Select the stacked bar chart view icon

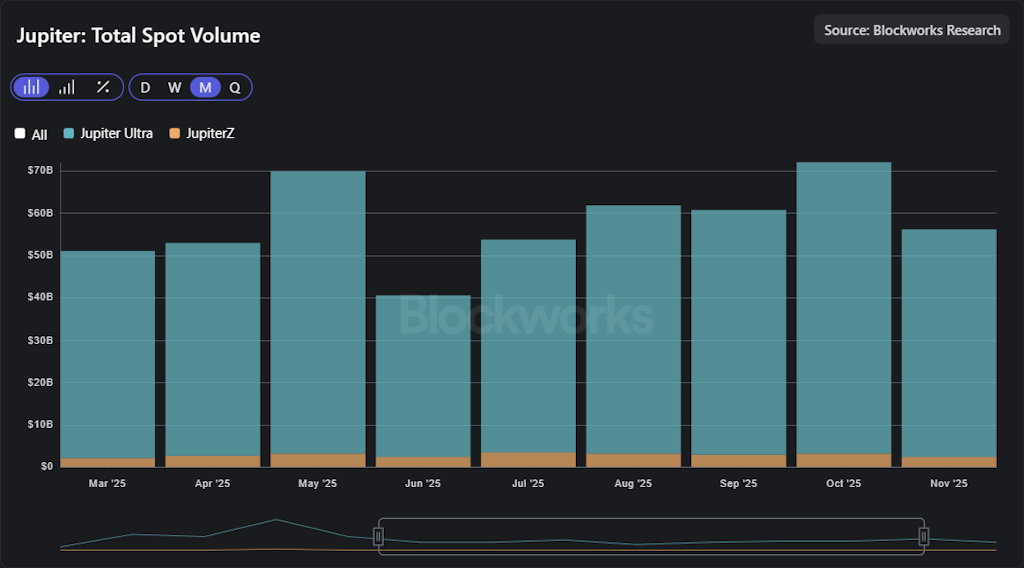[31, 87]
